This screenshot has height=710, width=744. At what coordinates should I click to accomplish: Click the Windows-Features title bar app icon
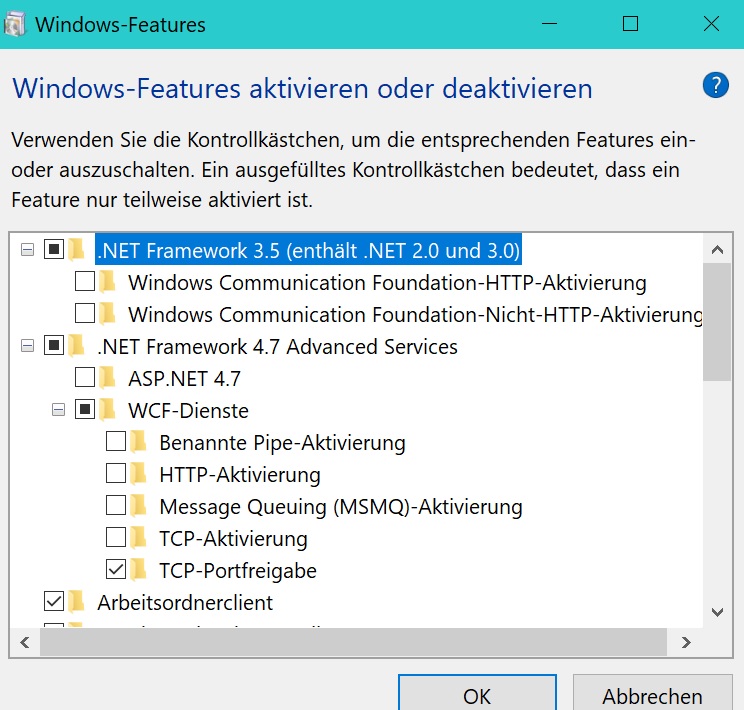point(14,24)
